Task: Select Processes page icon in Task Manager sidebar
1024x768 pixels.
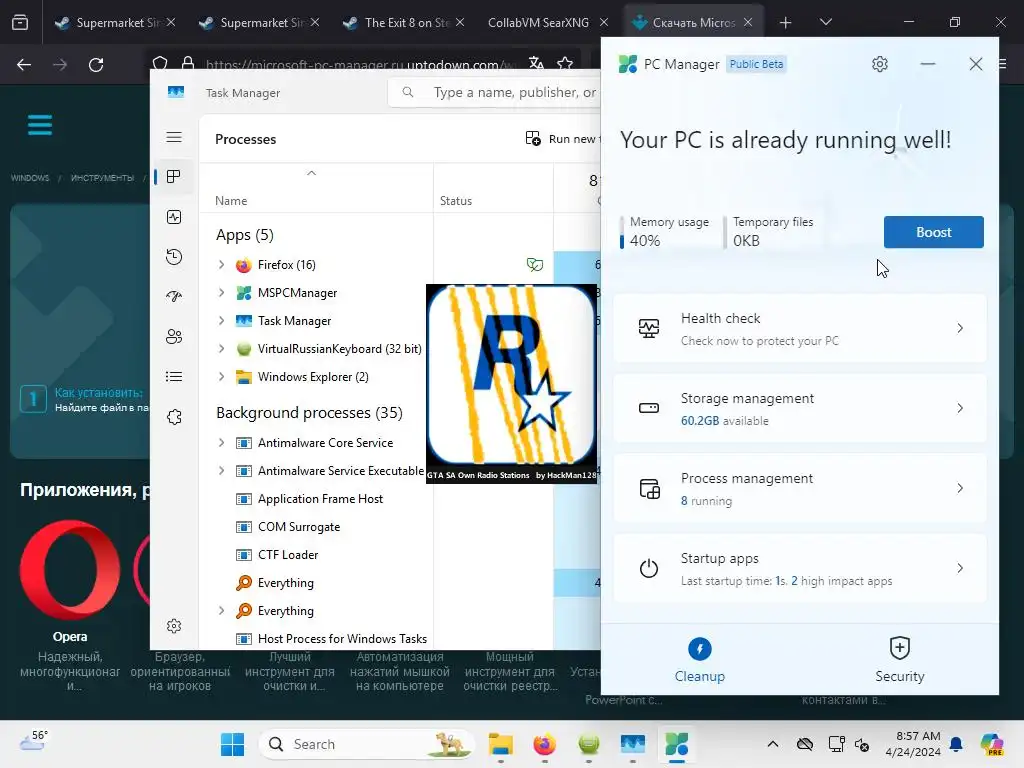Action: 174,177
